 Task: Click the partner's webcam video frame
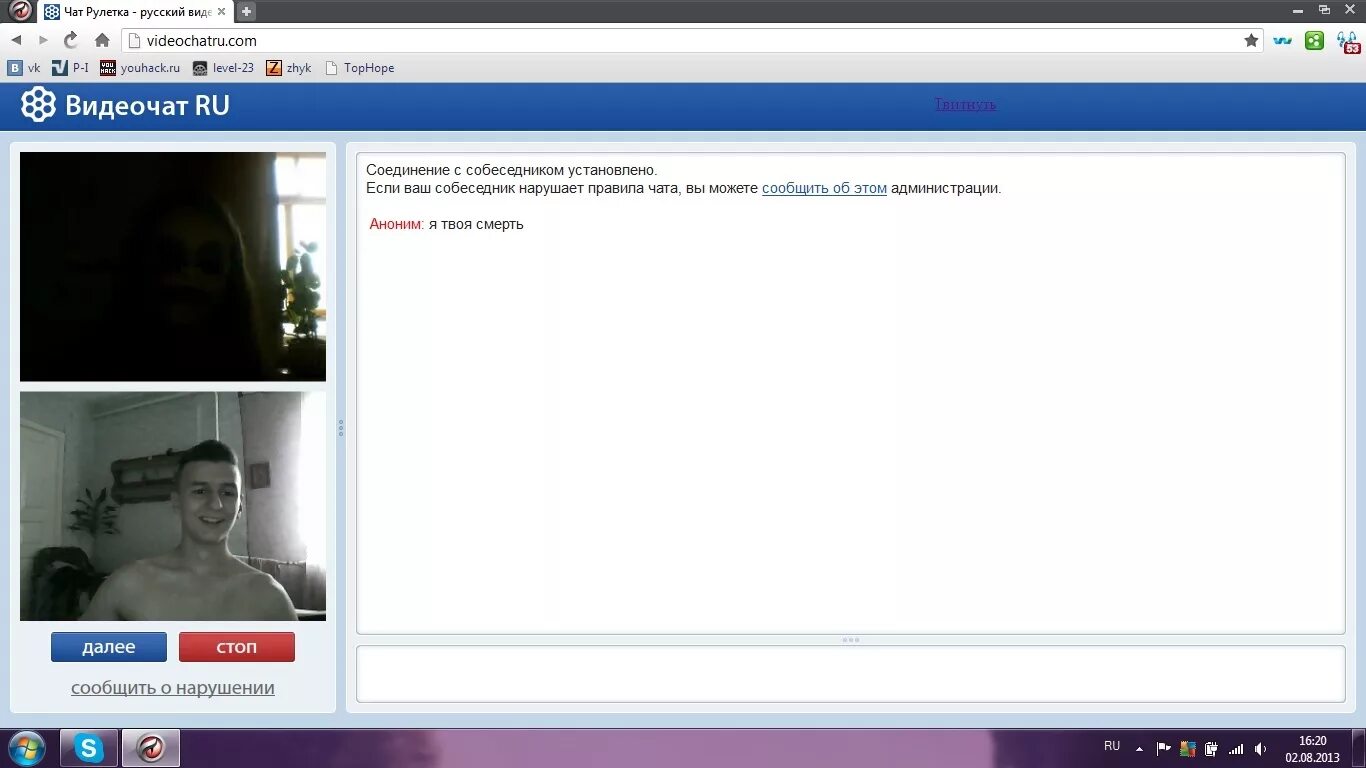(173, 267)
